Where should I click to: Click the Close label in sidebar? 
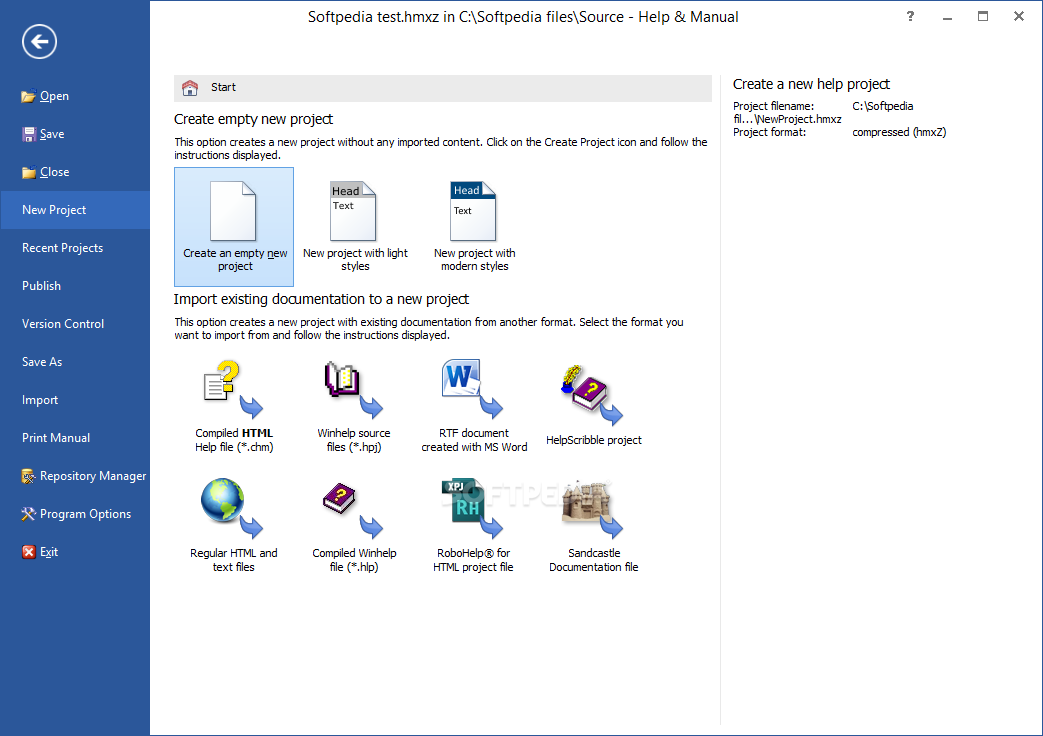click(55, 172)
